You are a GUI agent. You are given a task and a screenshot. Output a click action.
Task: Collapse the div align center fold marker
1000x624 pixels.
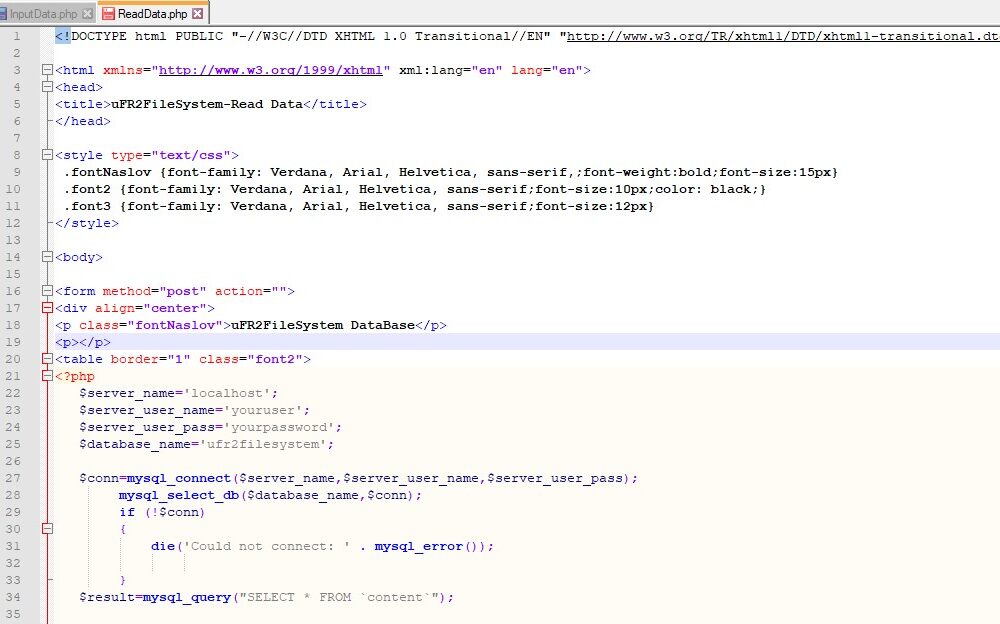(47, 308)
